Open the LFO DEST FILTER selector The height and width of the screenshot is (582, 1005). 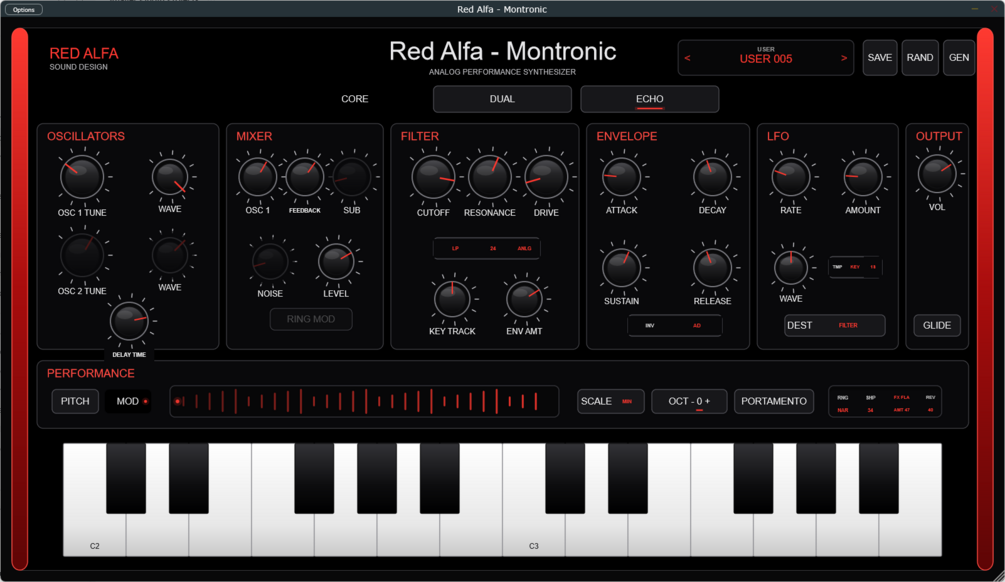[835, 326]
